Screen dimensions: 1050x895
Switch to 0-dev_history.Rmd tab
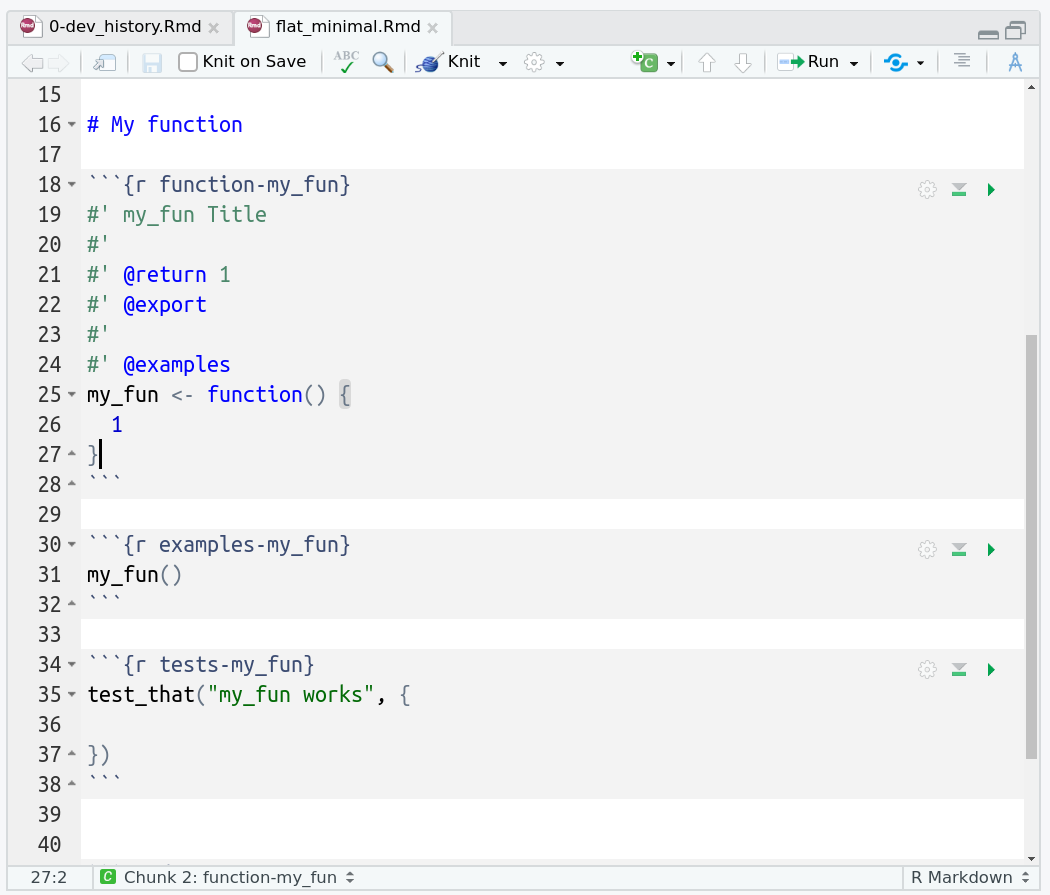[x=125, y=27]
